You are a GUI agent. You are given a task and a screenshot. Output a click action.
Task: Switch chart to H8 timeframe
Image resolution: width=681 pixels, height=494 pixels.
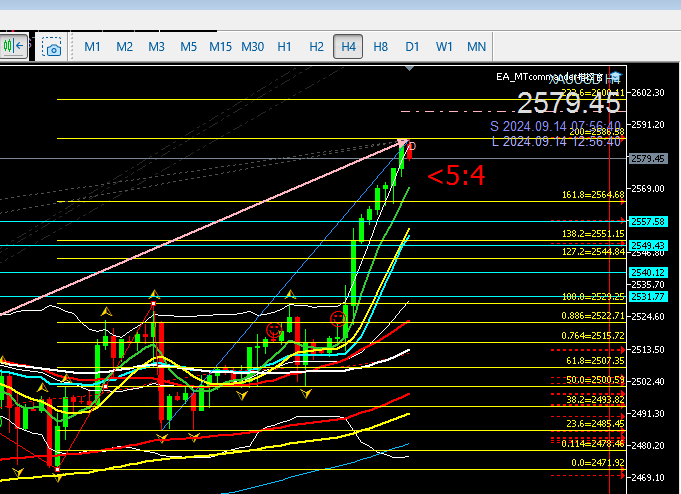click(380, 46)
